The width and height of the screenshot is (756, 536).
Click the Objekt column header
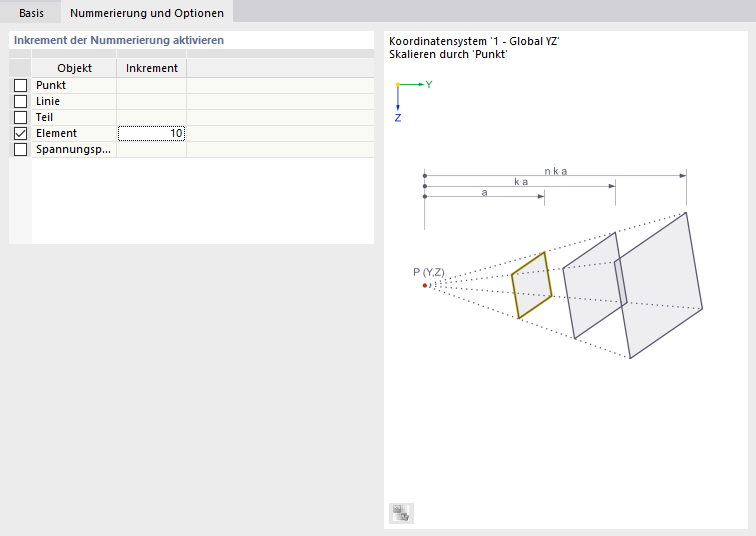tap(74, 68)
